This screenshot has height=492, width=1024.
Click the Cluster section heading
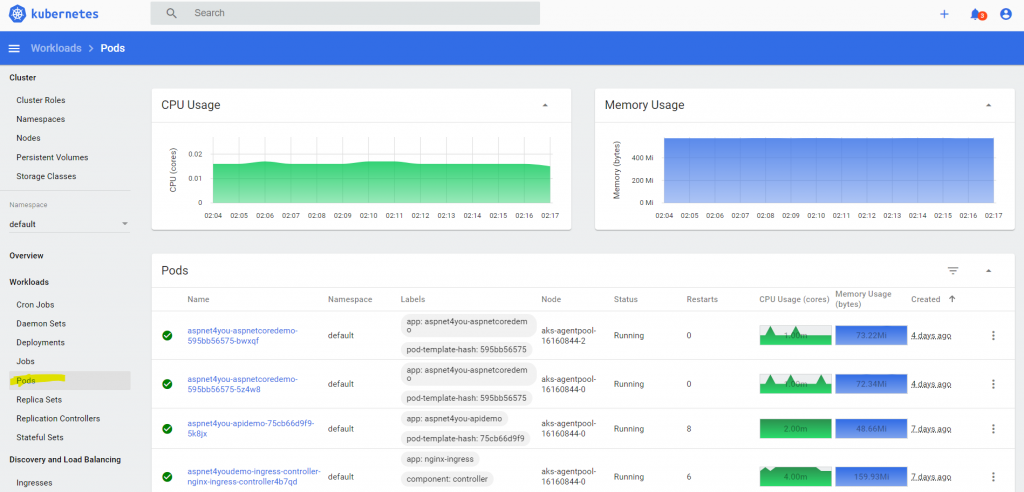click(22, 78)
